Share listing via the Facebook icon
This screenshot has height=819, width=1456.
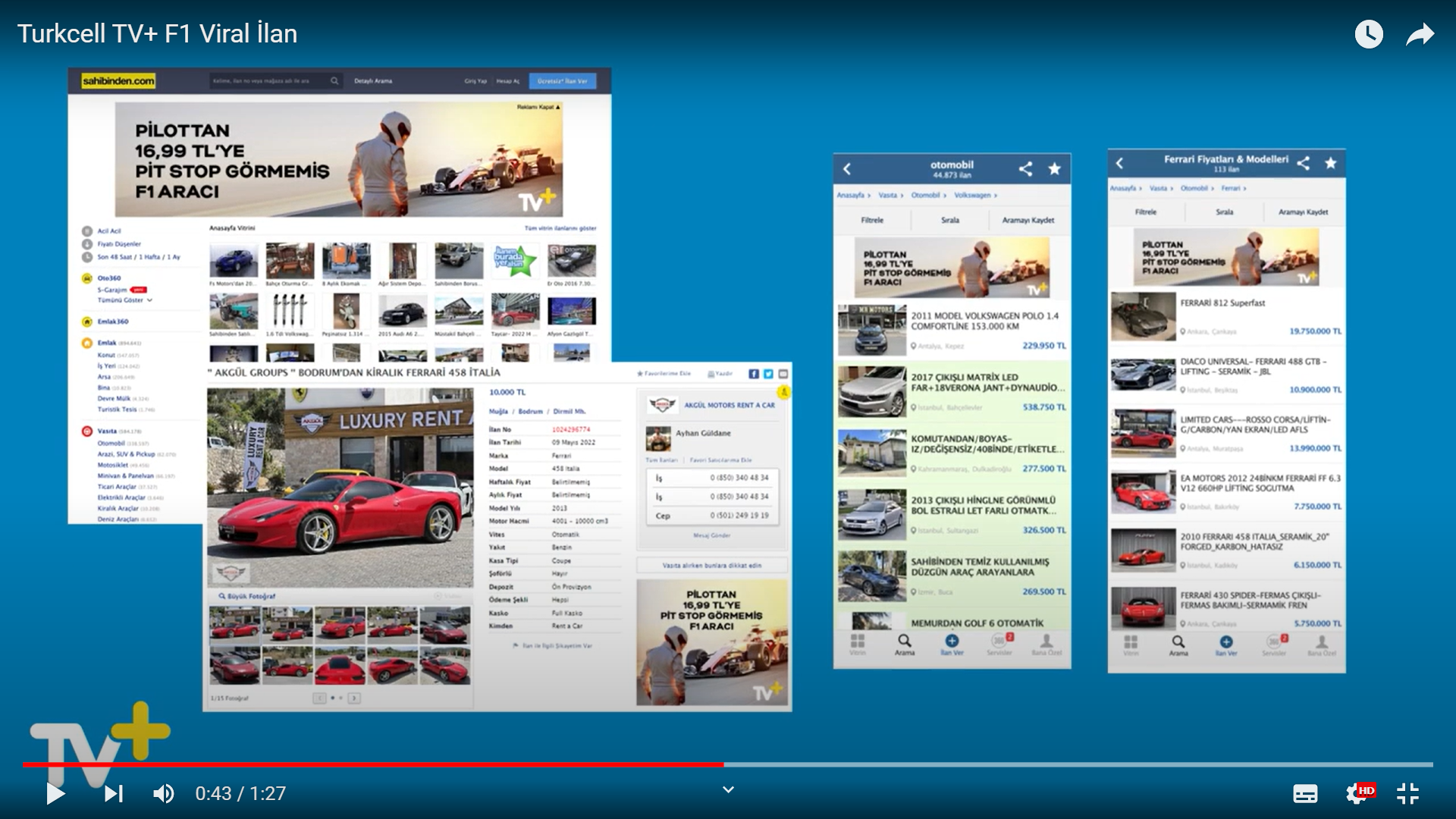point(754,373)
